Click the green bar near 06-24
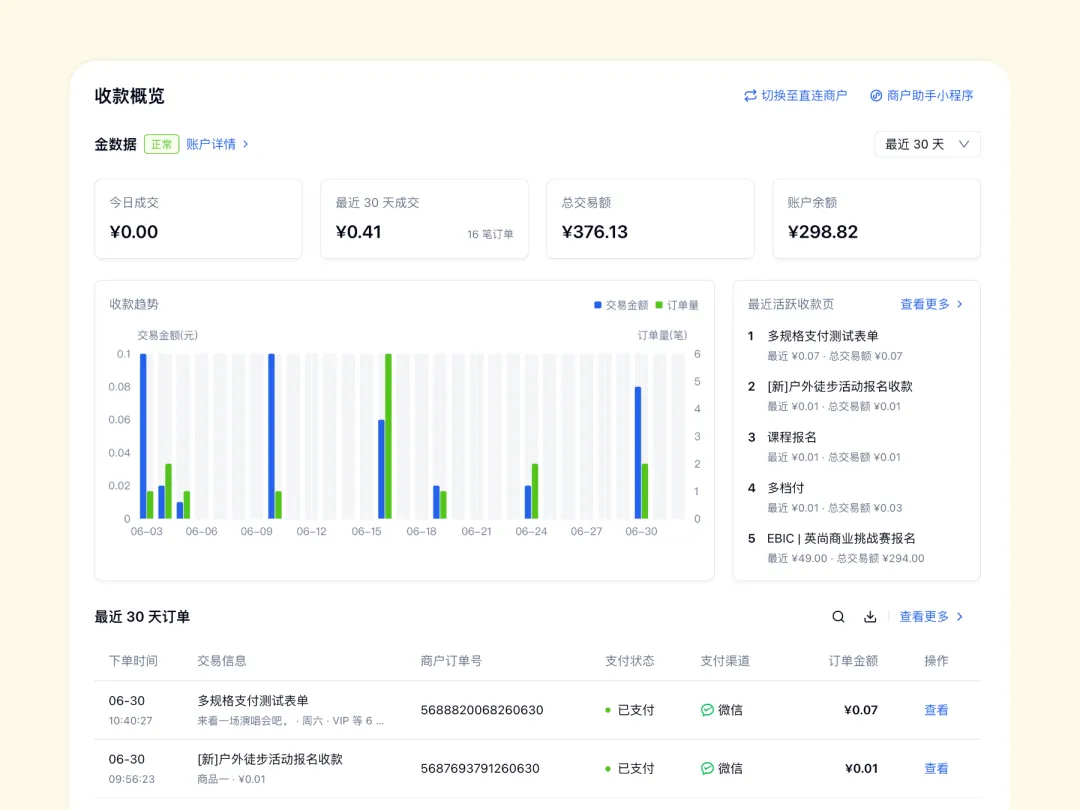The height and width of the screenshot is (810, 1080). coord(535,491)
